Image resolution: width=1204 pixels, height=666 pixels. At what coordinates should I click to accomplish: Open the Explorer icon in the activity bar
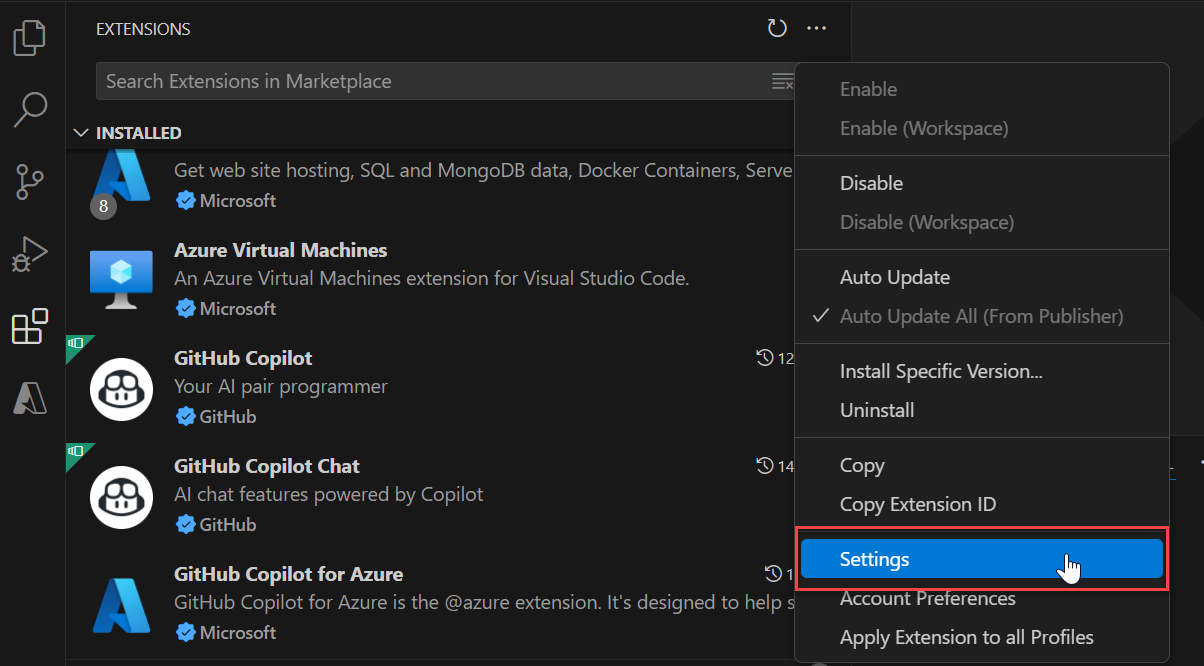[x=29, y=37]
